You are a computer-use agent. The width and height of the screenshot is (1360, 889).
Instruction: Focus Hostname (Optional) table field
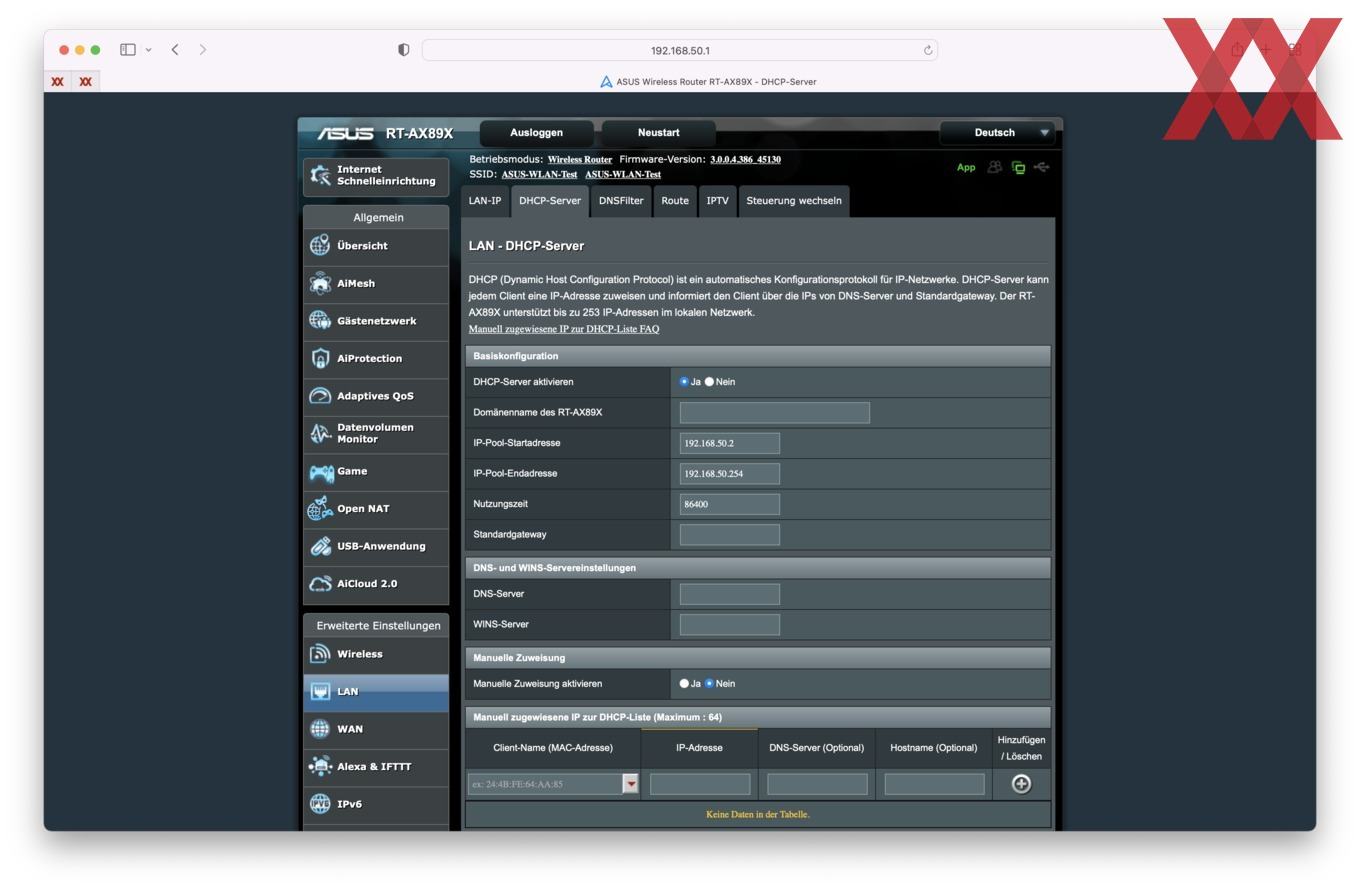(935, 784)
